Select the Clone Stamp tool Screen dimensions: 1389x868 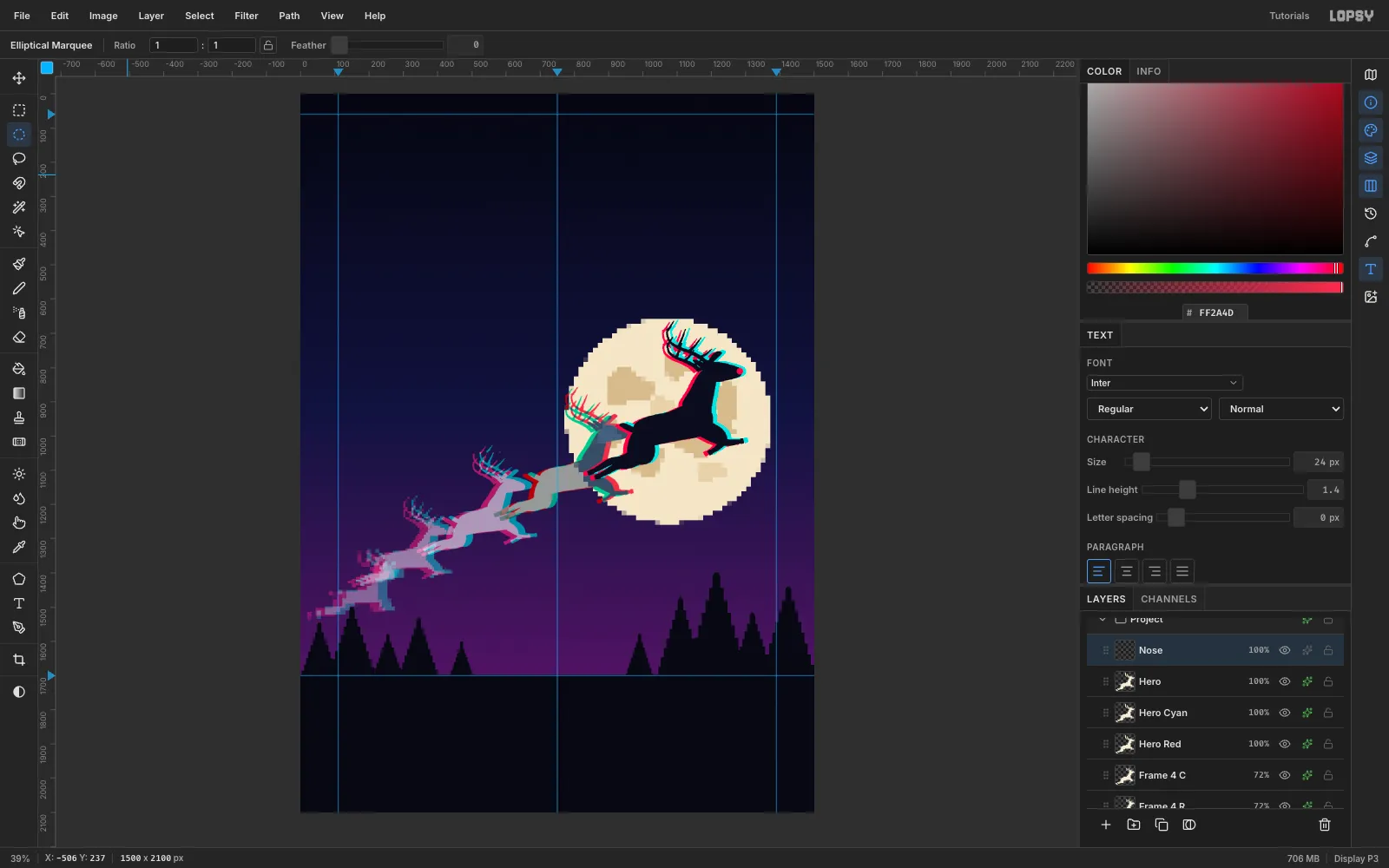pyautogui.click(x=19, y=418)
